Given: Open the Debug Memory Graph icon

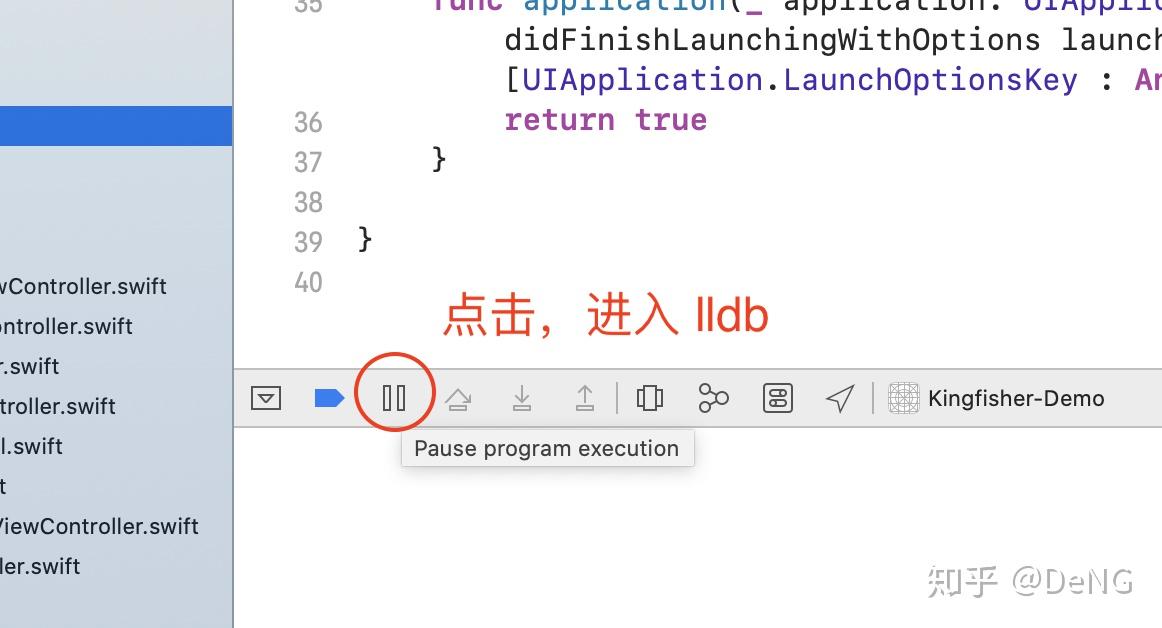Looking at the screenshot, I should 713,398.
